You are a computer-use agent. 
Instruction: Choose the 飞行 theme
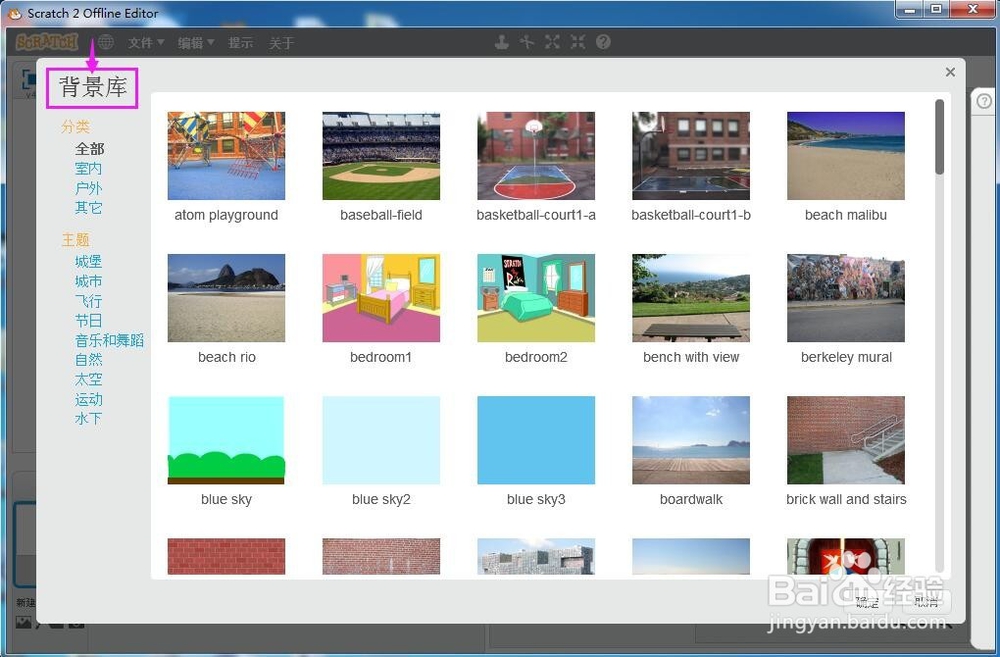(88, 301)
